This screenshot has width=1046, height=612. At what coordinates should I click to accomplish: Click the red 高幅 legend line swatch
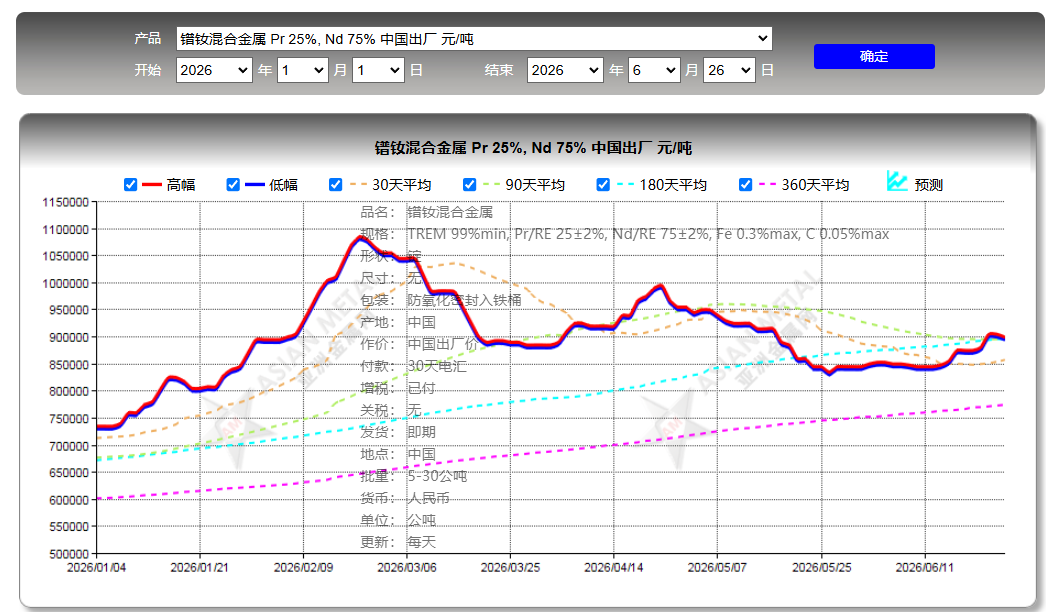point(152,185)
